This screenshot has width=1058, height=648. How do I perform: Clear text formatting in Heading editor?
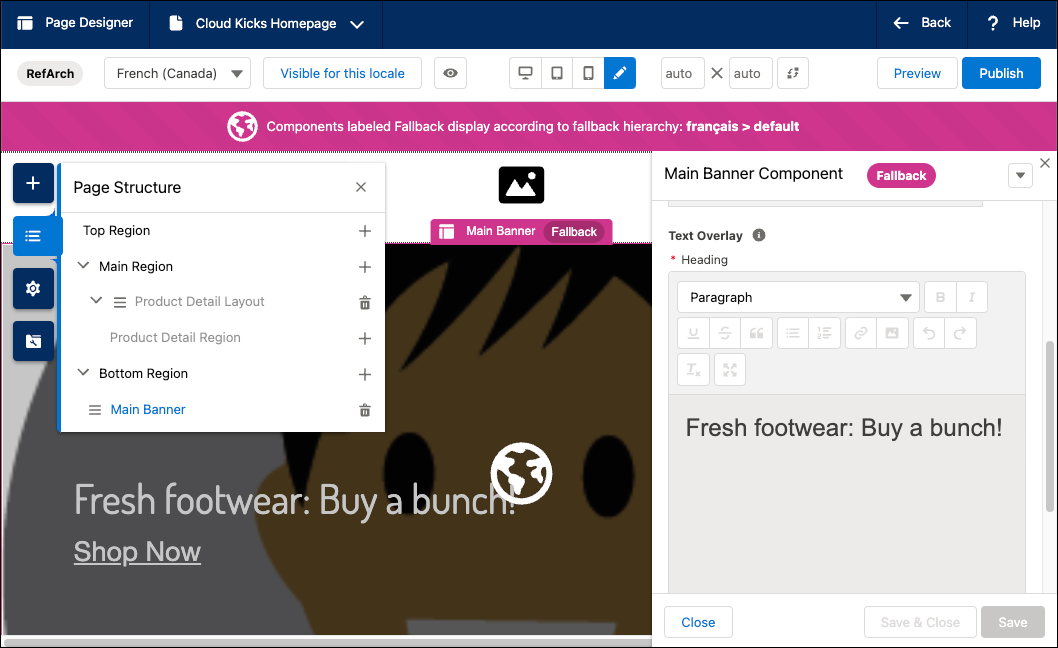[693, 369]
